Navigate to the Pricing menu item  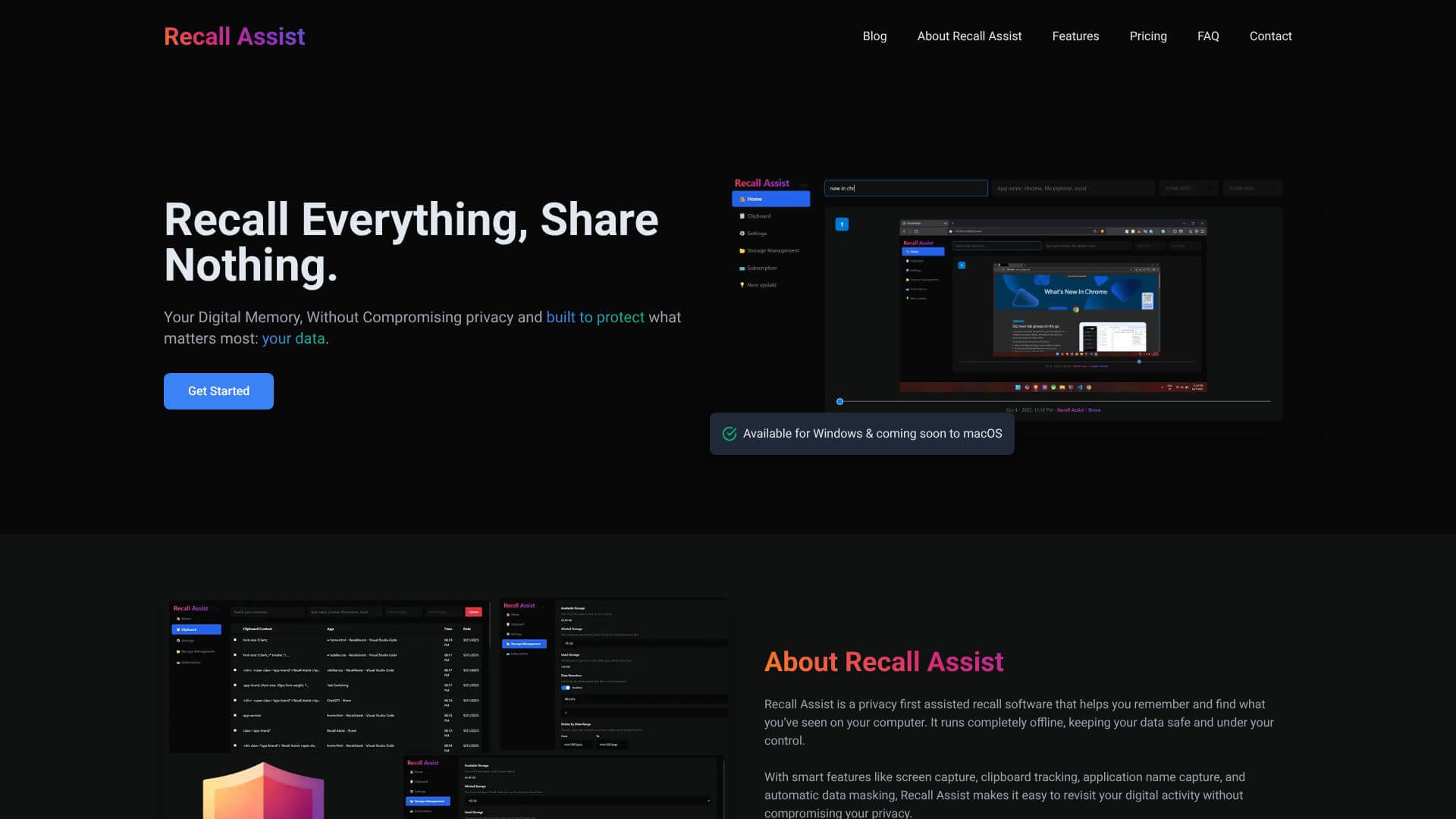point(1148,36)
